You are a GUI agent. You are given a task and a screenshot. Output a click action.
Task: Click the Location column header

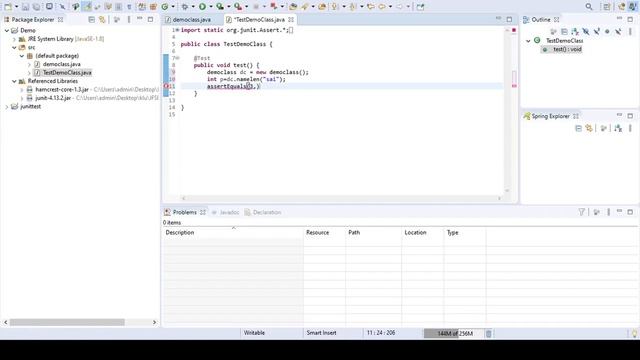click(423, 233)
